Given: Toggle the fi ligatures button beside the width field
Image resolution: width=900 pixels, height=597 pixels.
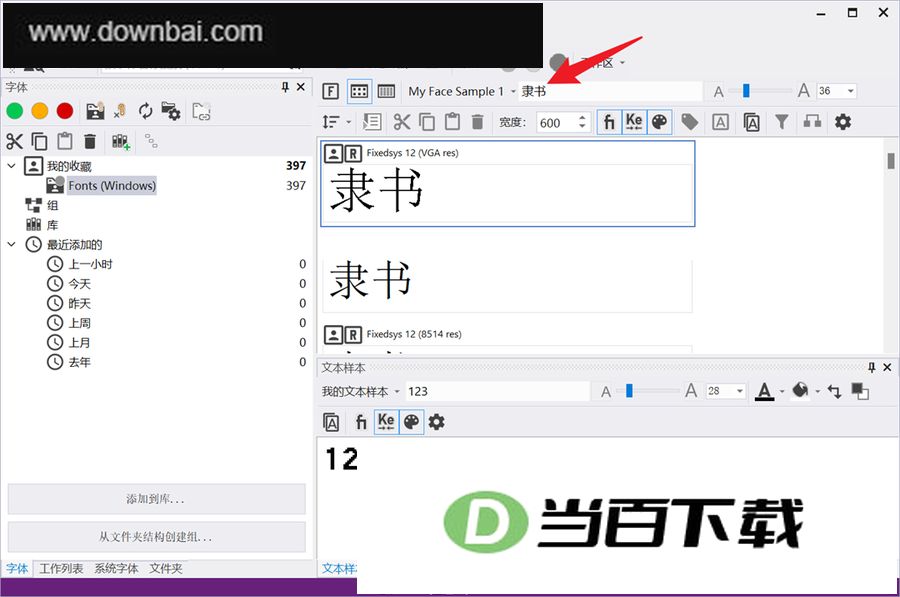Looking at the screenshot, I should [x=609, y=122].
